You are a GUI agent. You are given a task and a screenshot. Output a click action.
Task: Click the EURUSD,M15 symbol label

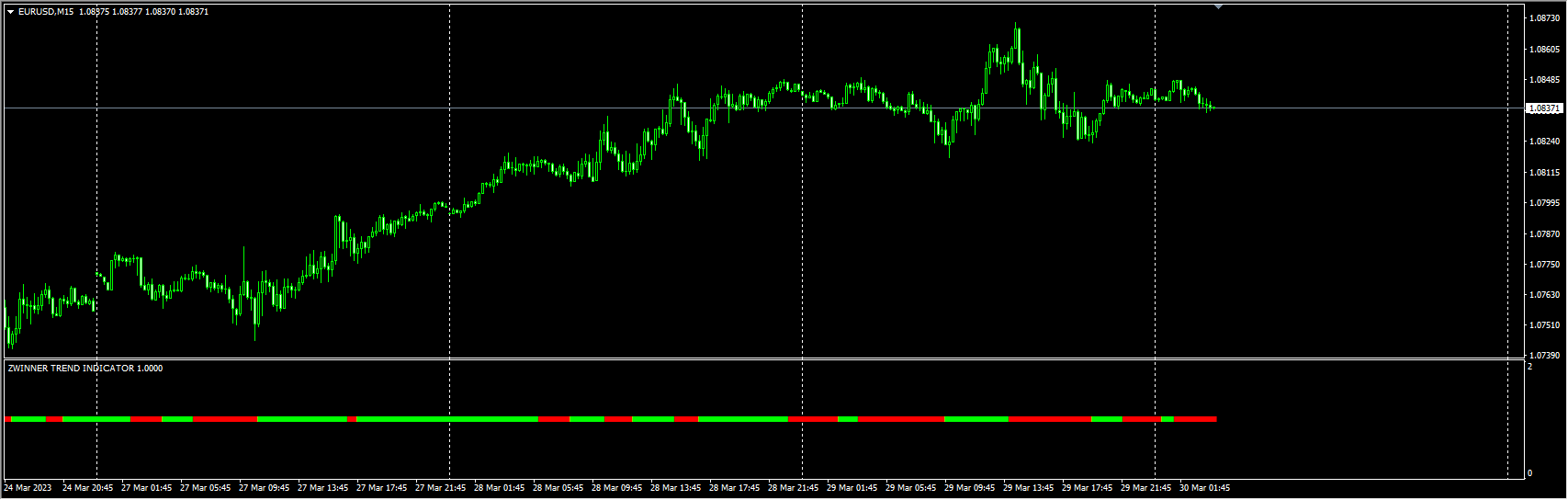click(x=46, y=12)
